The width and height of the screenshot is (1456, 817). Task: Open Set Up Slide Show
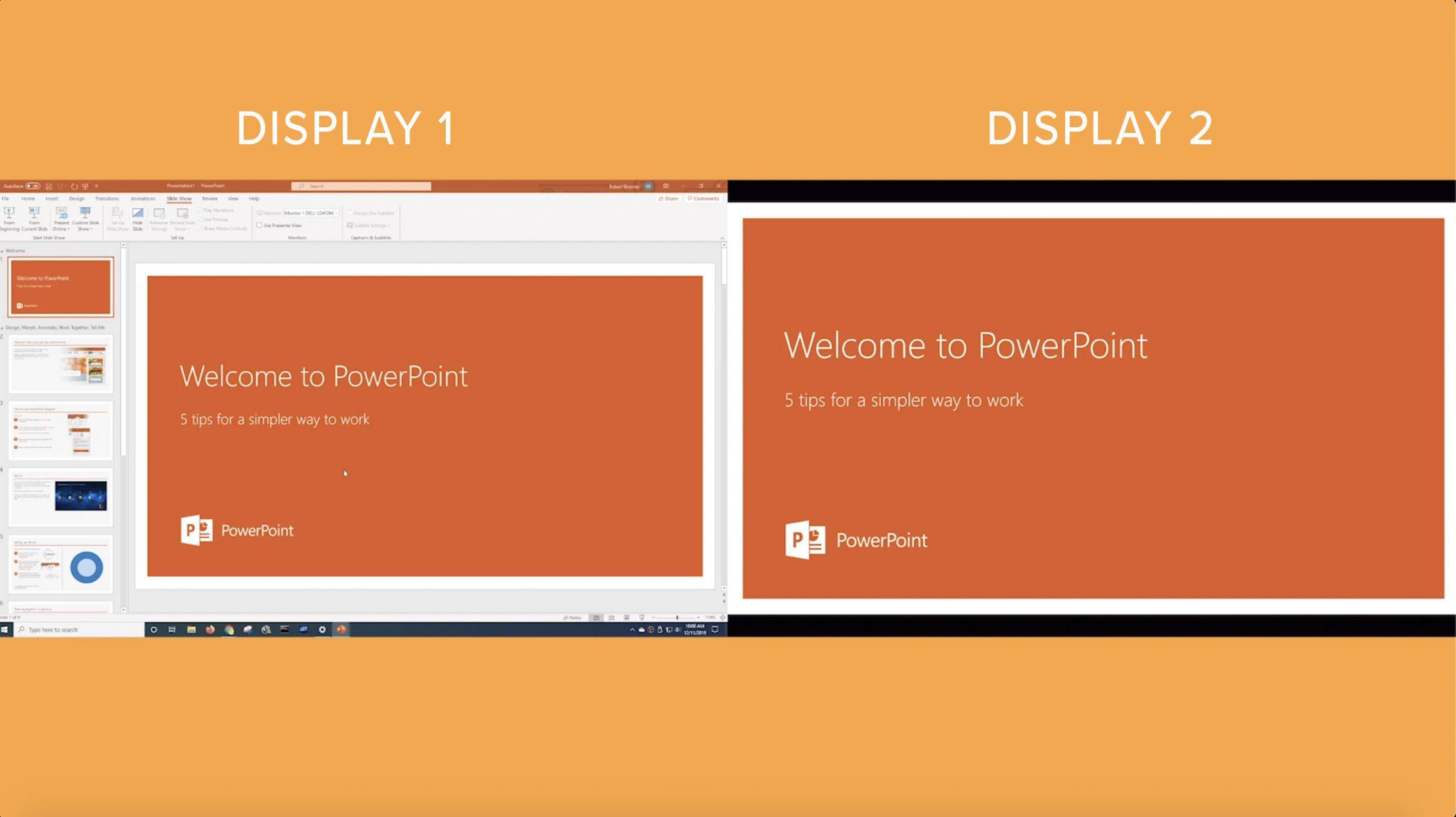point(118,218)
